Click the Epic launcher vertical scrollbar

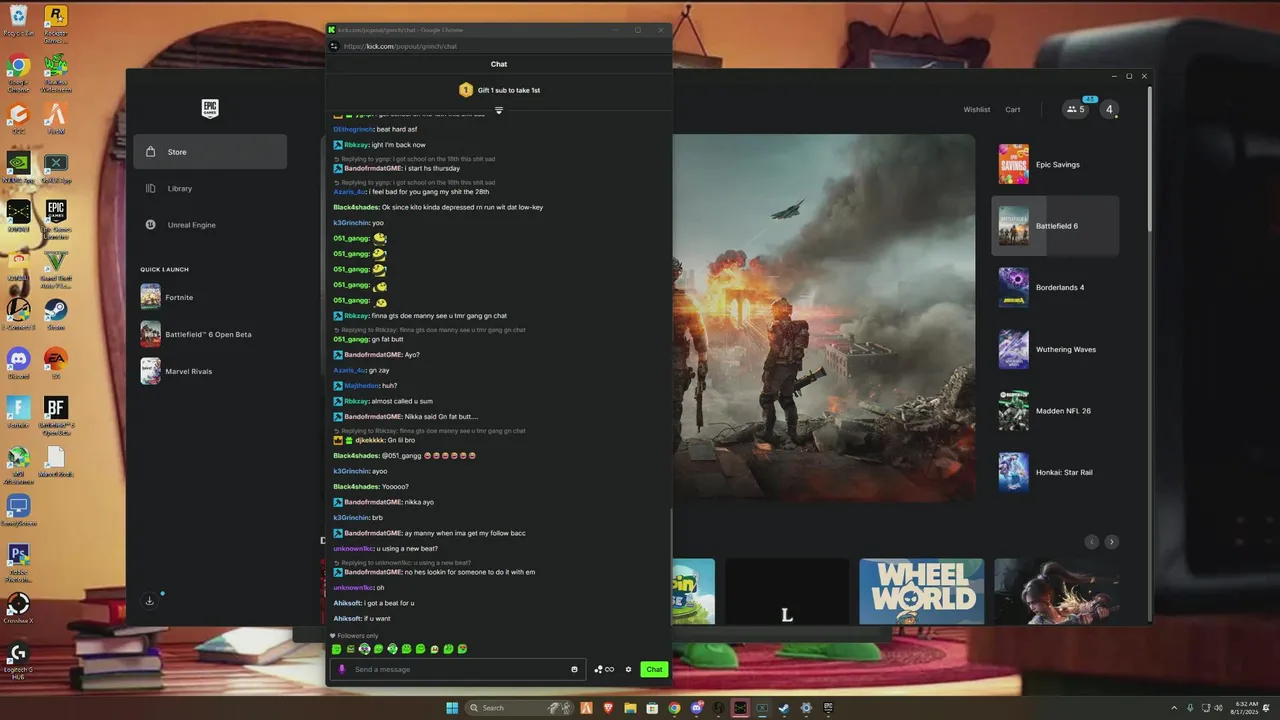[1150, 160]
